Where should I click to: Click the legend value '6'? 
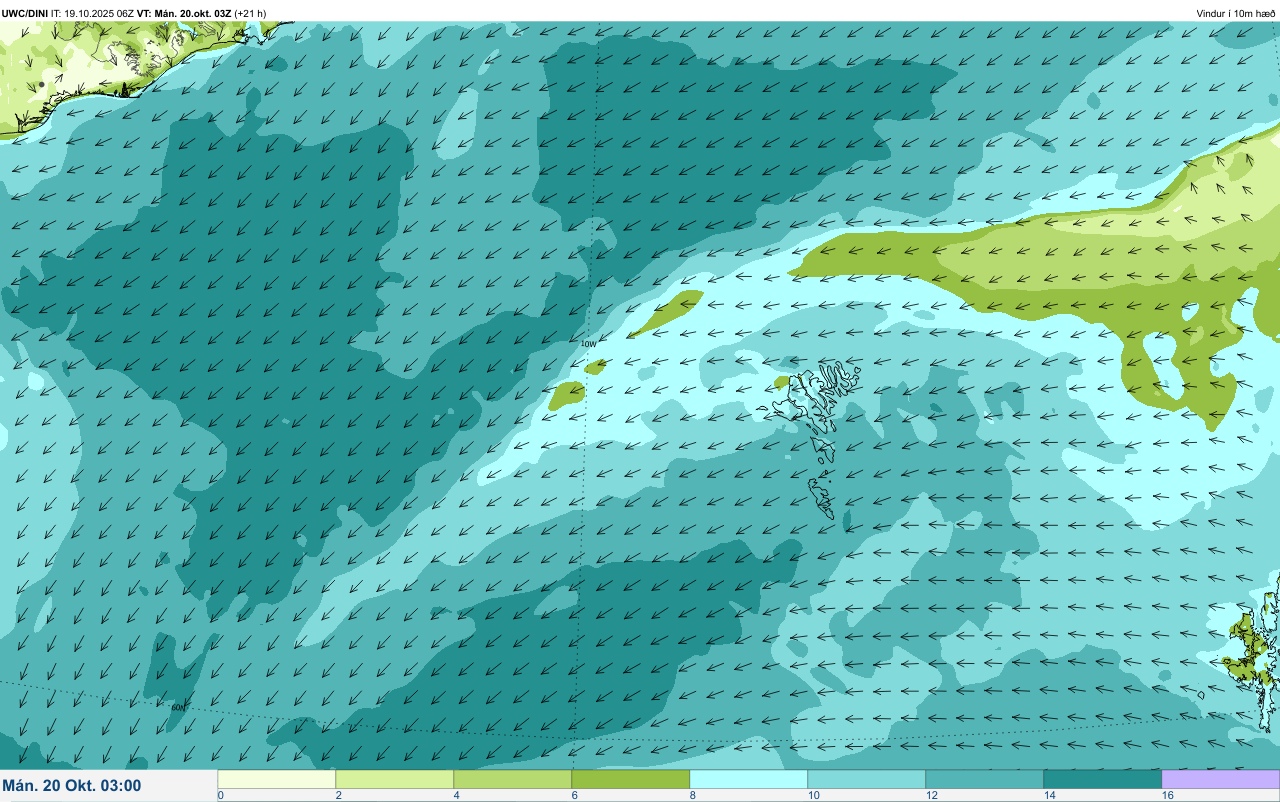coord(575,795)
